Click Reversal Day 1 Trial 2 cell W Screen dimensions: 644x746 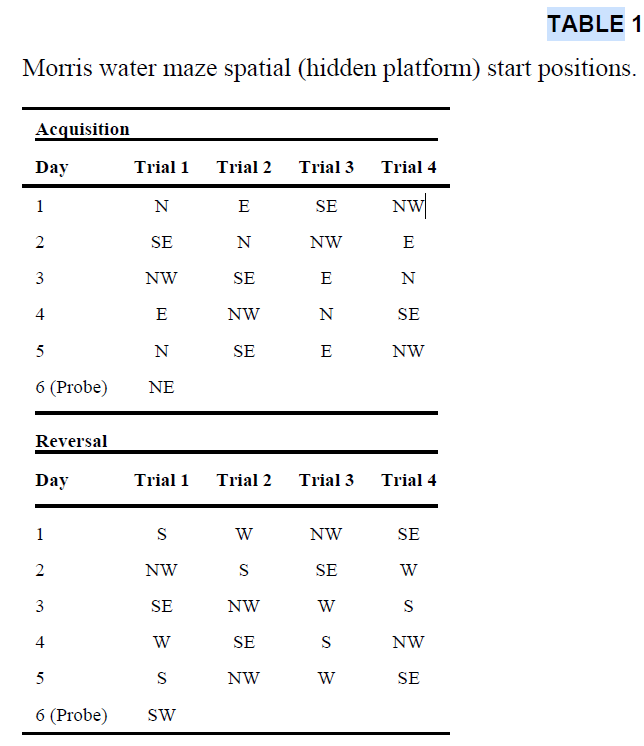[244, 534]
